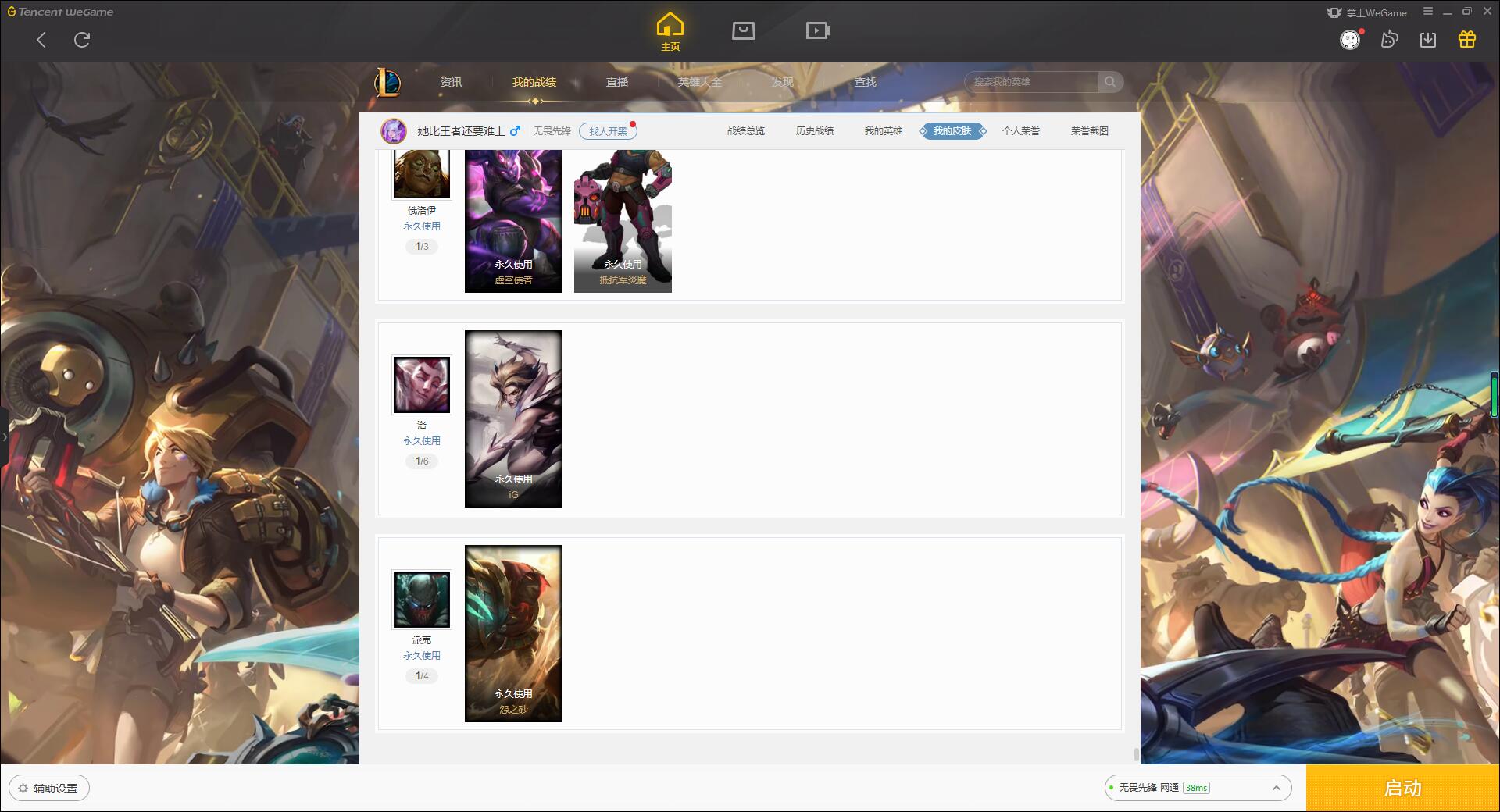Click 永久使用 under 俄洛伊
This screenshot has height=812, width=1500.
(422, 226)
